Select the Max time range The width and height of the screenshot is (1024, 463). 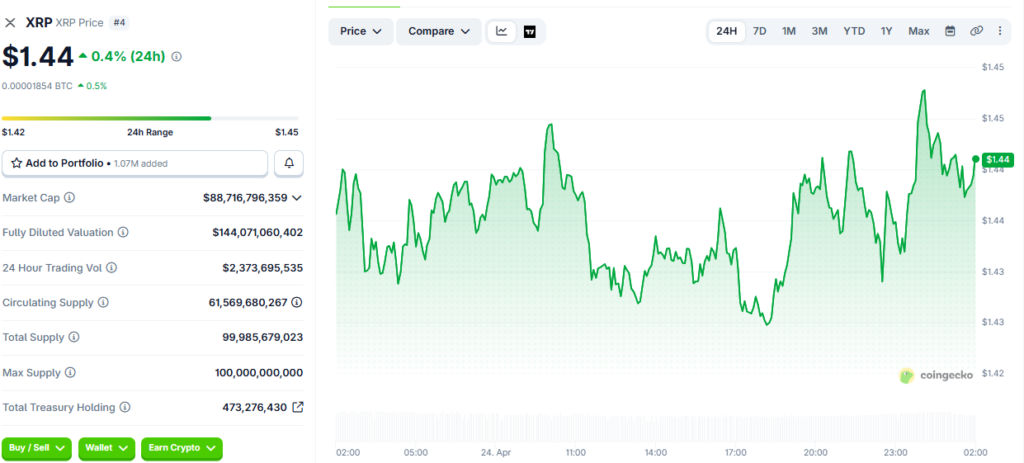[x=918, y=31]
